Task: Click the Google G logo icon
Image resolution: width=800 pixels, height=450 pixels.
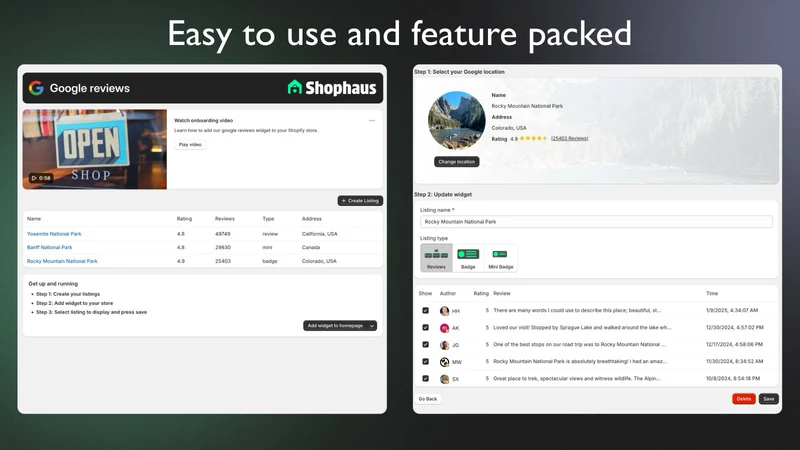Action: point(36,88)
